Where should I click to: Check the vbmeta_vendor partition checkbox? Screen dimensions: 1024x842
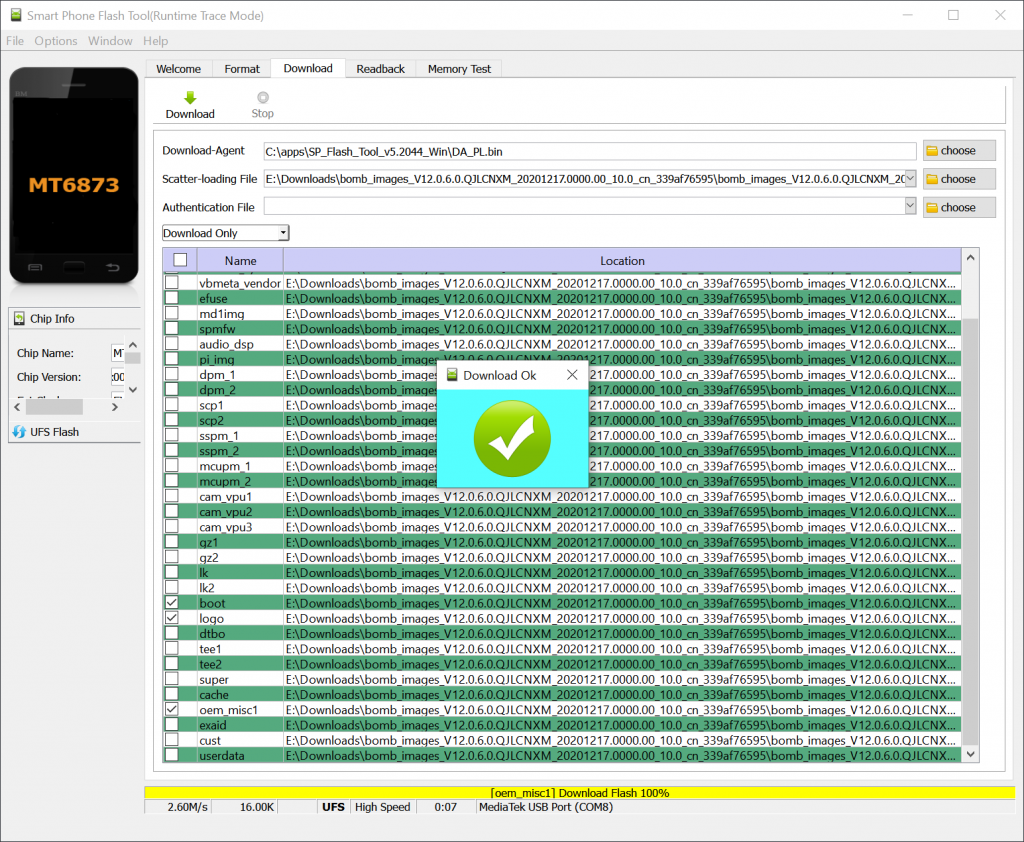click(x=172, y=283)
